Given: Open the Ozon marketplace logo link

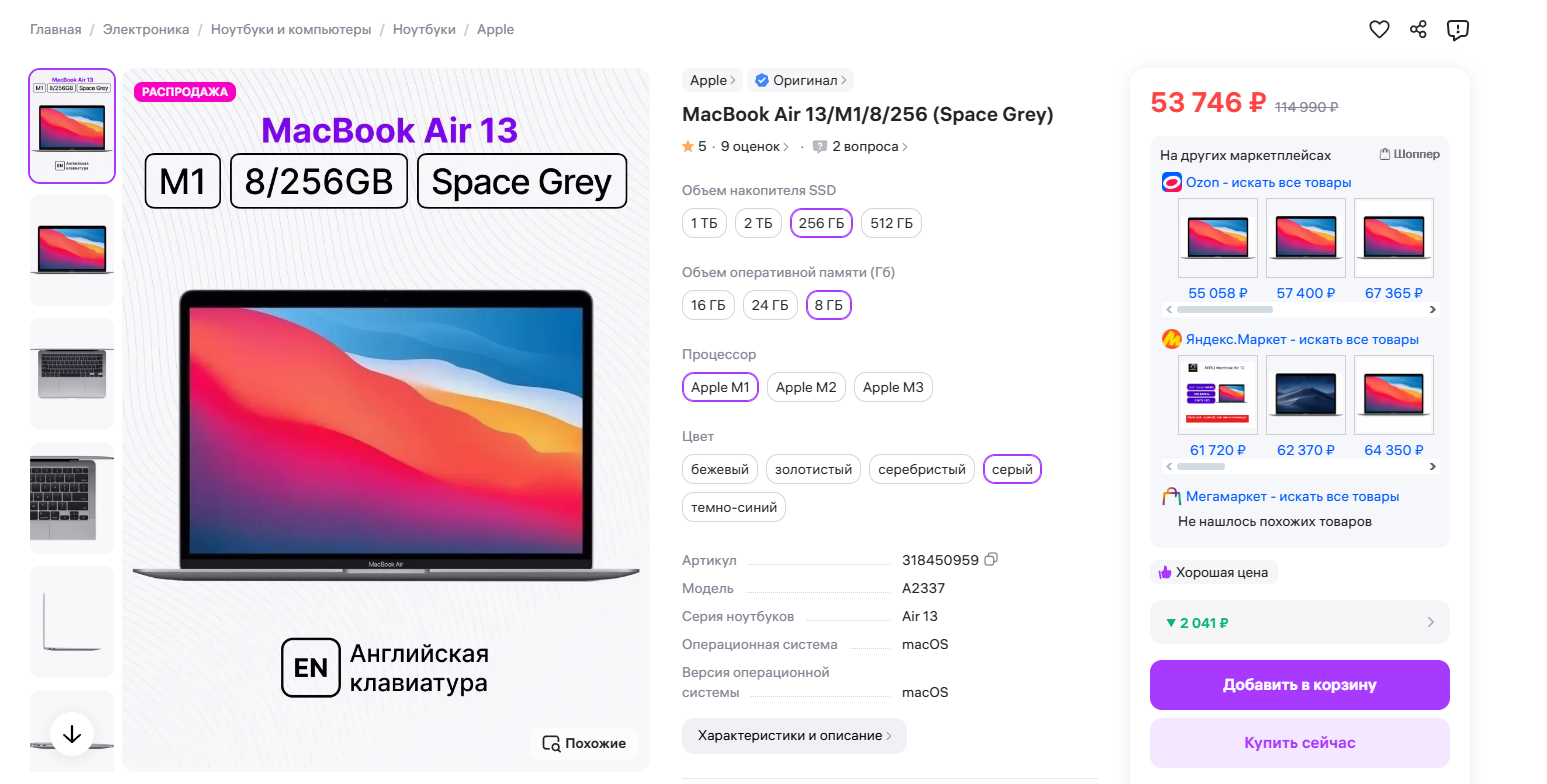Looking at the screenshot, I should point(1172,183).
